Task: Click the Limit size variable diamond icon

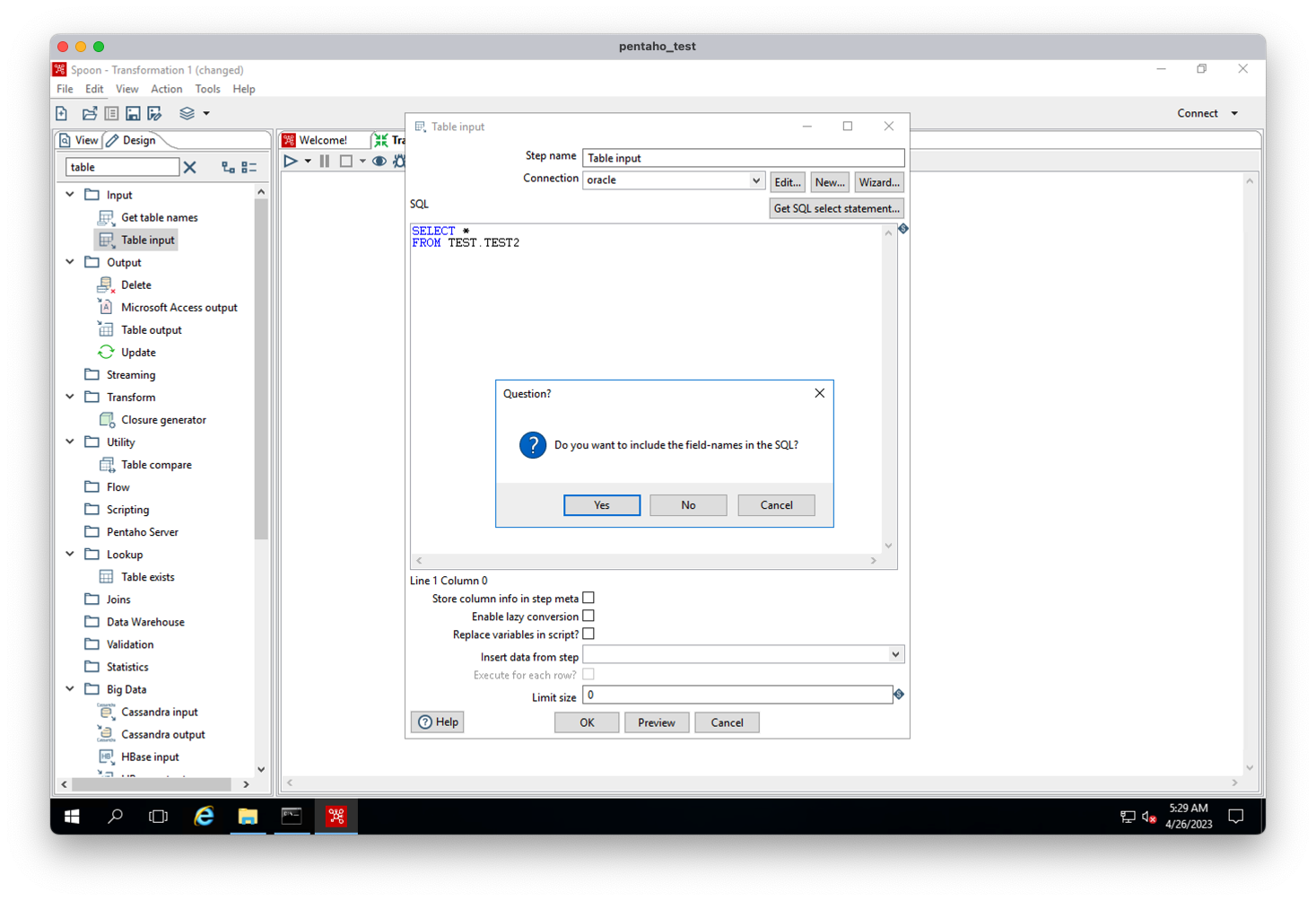Action: 899,694
